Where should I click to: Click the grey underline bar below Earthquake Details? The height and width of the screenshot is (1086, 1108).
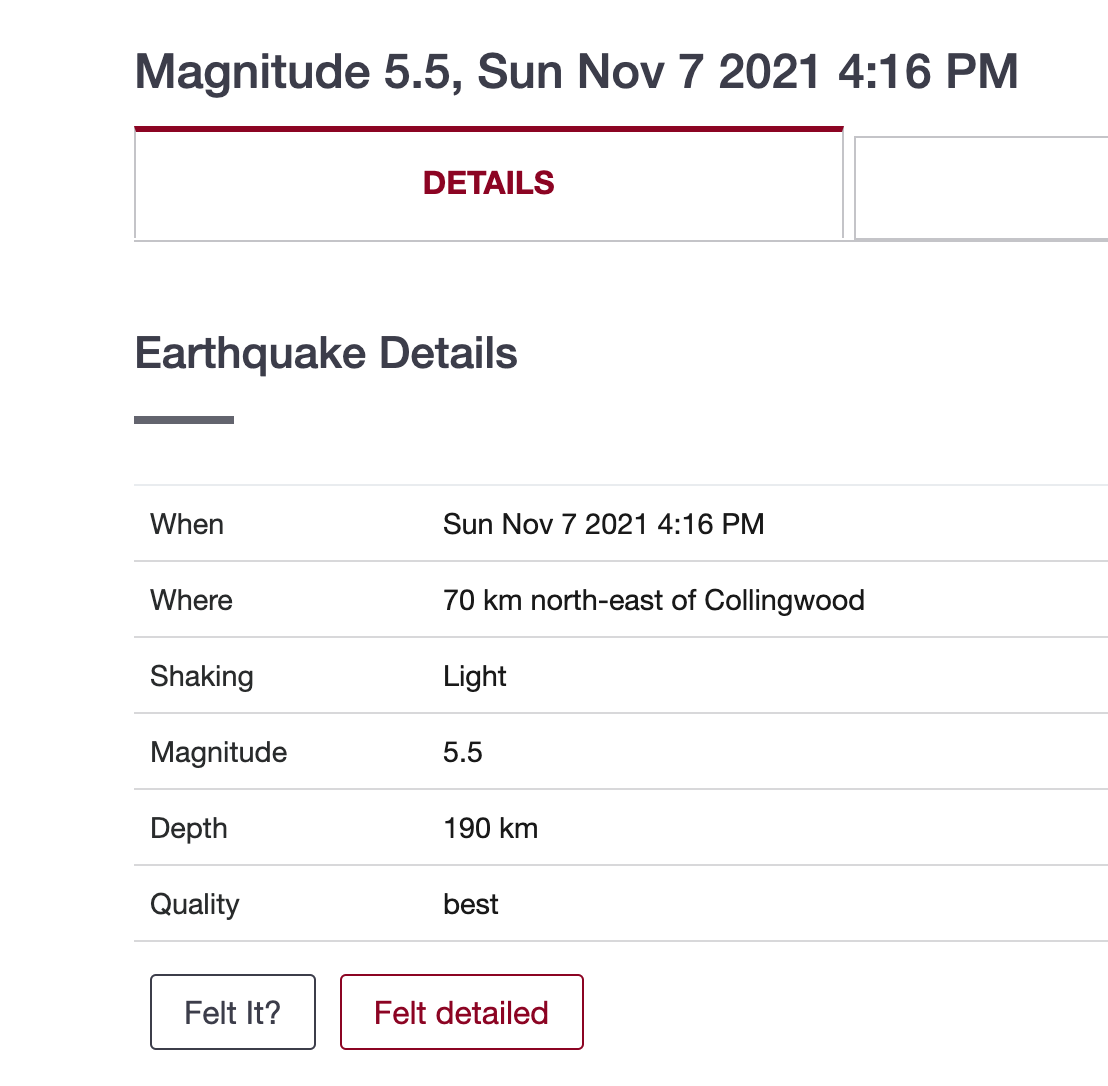pos(184,420)
